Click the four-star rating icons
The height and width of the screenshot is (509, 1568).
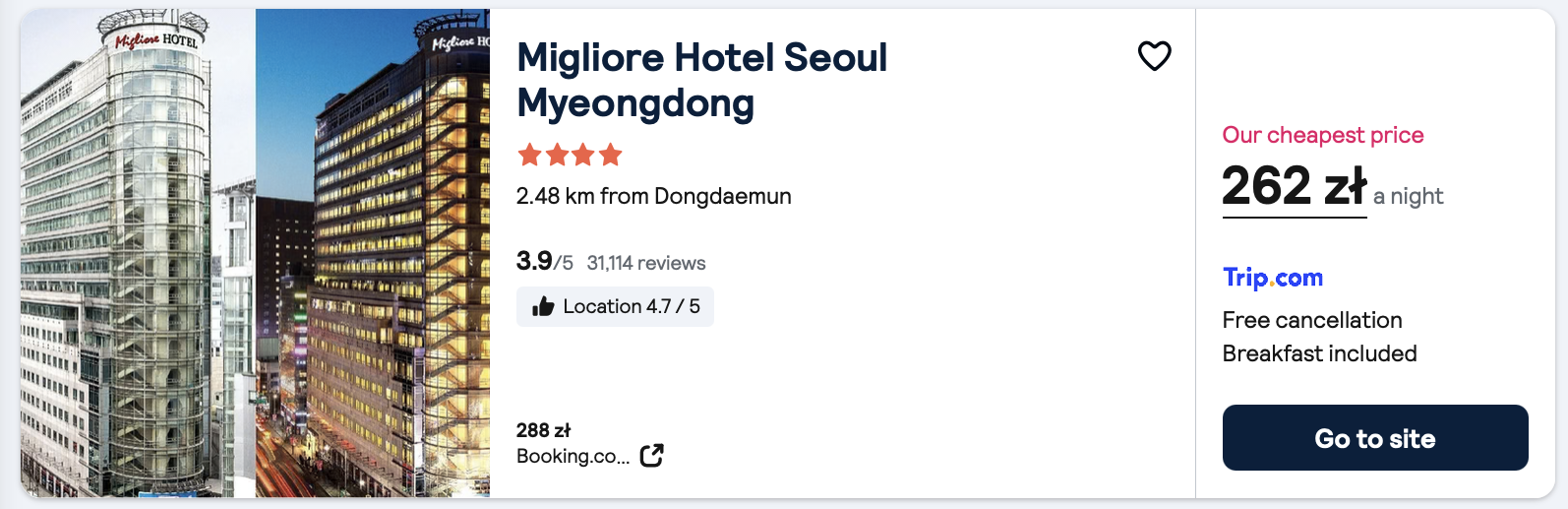(570, 155)
